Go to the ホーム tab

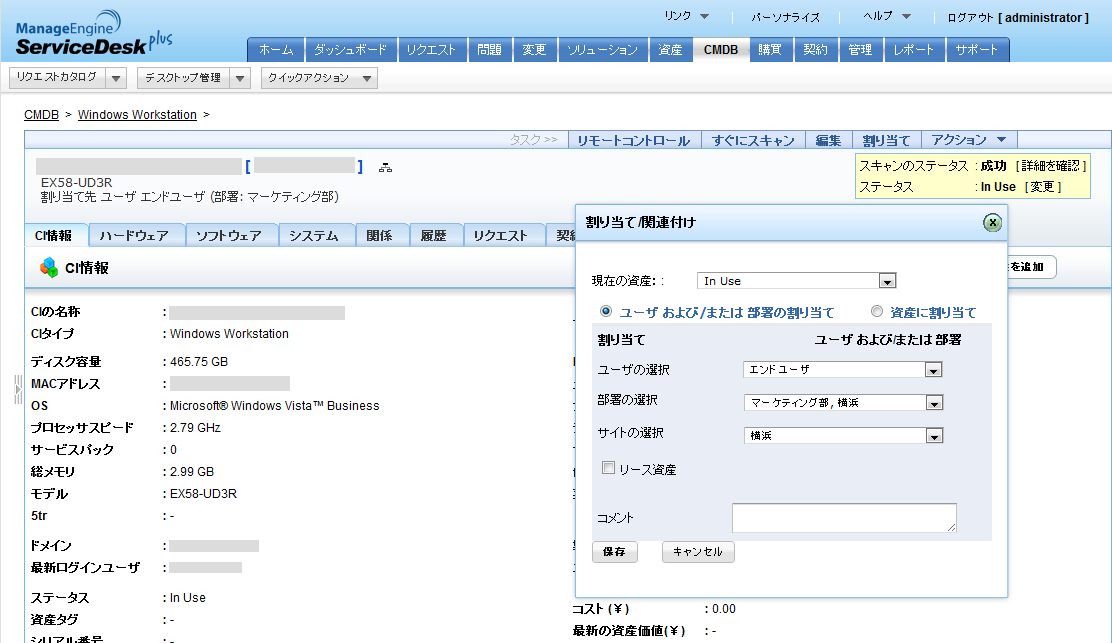[276, 50]
